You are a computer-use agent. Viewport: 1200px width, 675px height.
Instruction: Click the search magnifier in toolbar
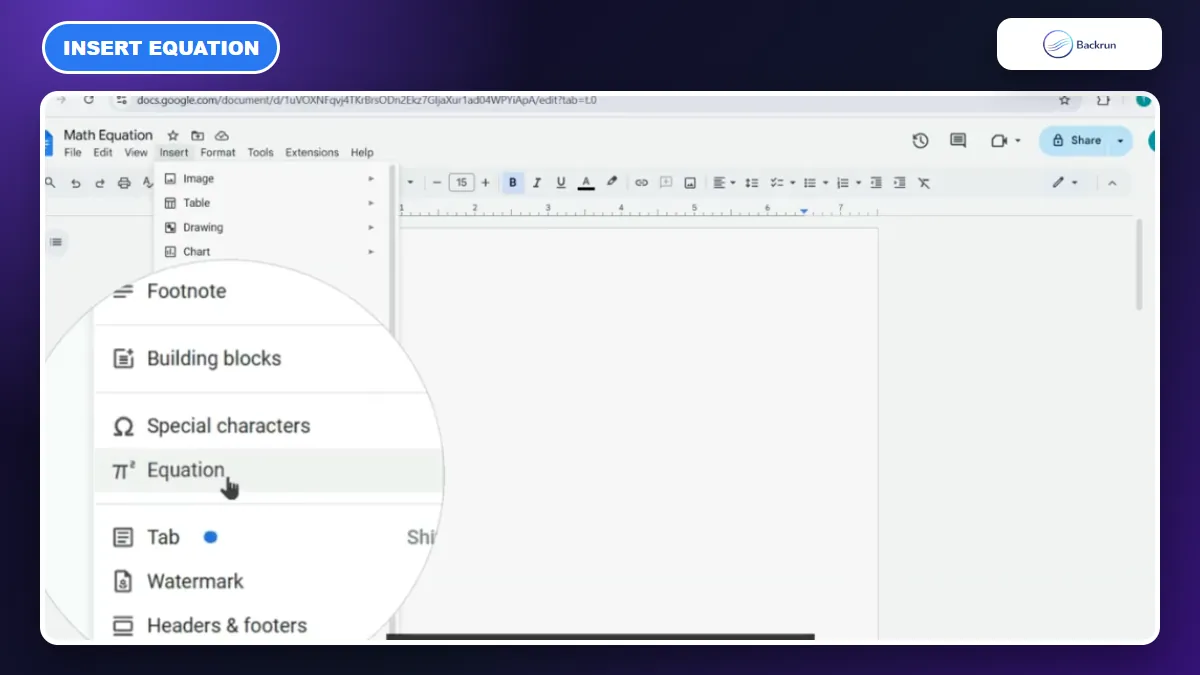coord(50,183)
